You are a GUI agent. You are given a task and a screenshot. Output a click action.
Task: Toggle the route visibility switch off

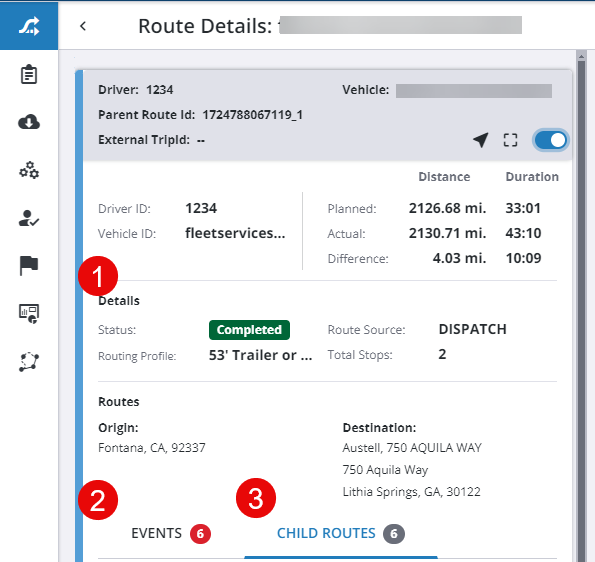[x=551, y=140]
